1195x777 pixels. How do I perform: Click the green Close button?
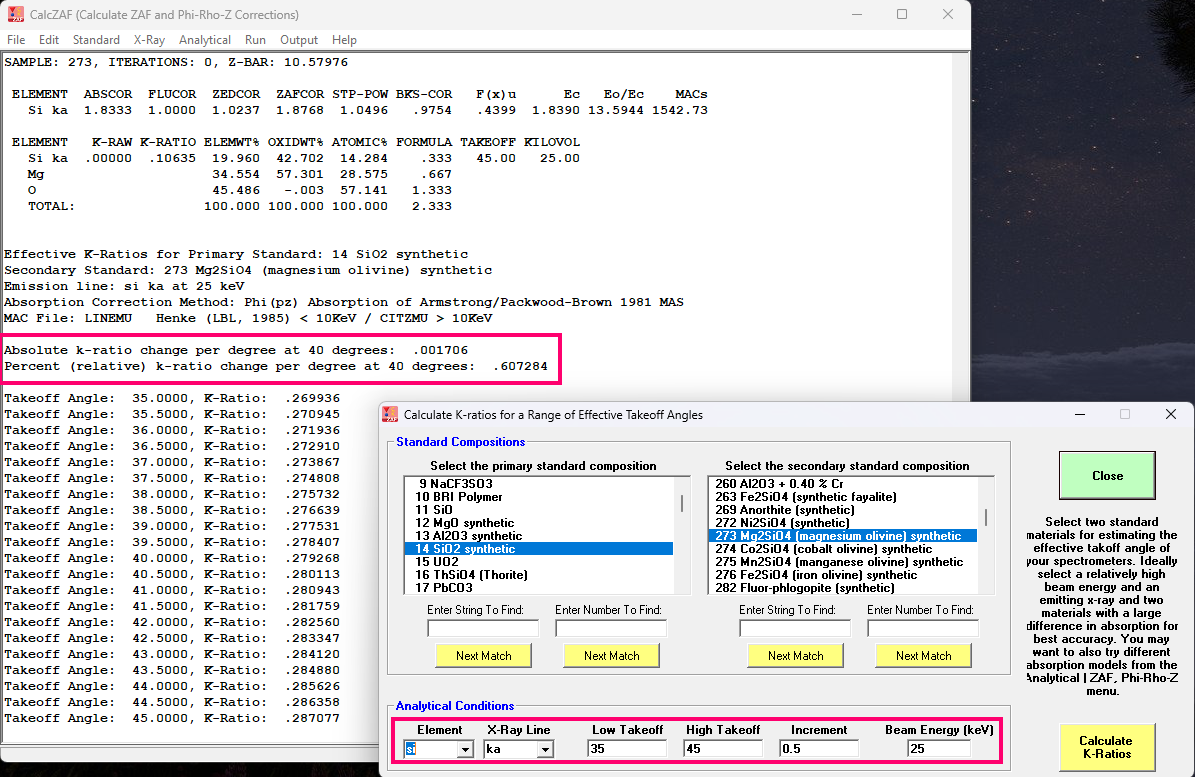pyautogui.click(x=1107, y=476)
